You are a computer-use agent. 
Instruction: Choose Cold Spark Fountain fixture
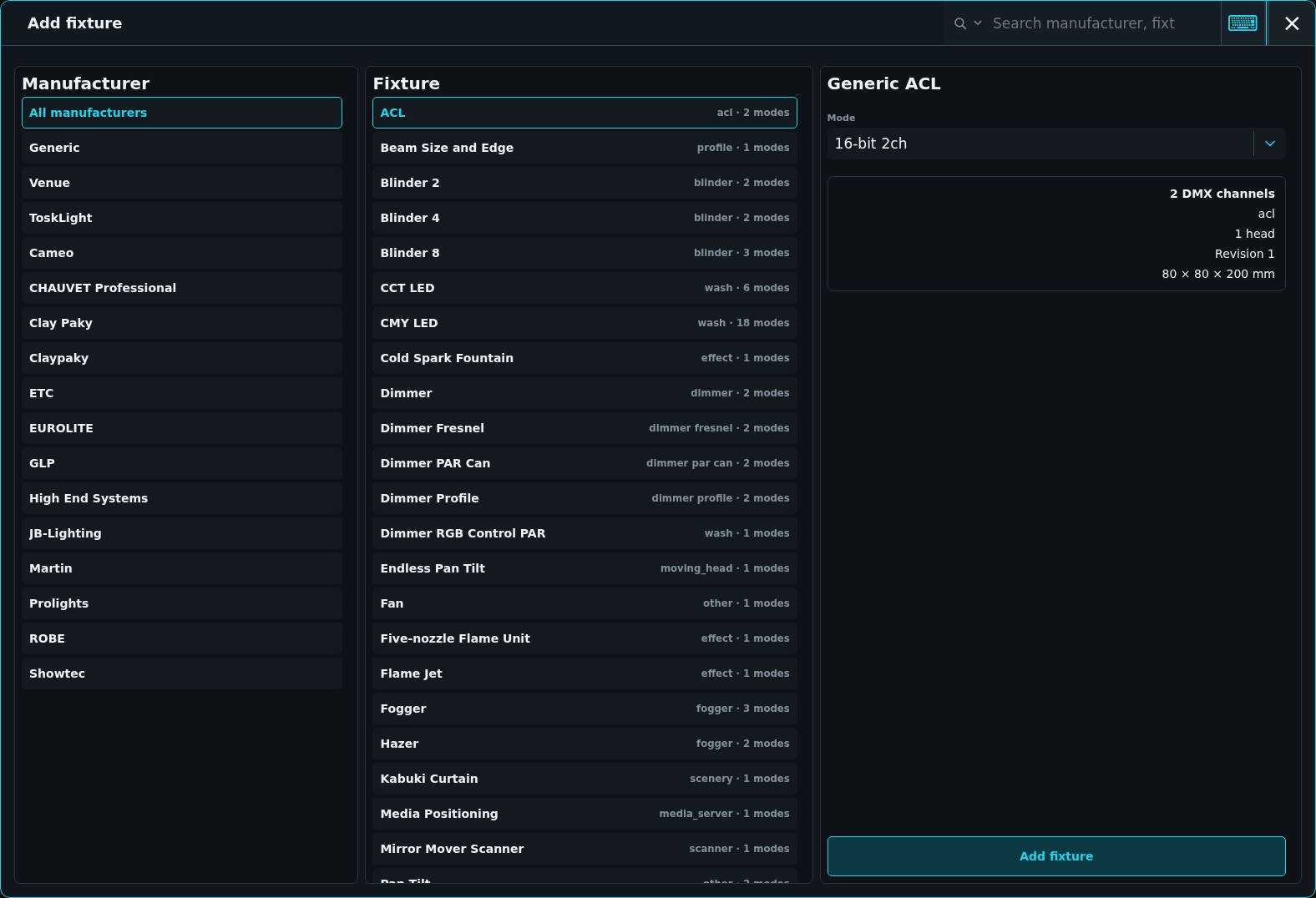585,358
